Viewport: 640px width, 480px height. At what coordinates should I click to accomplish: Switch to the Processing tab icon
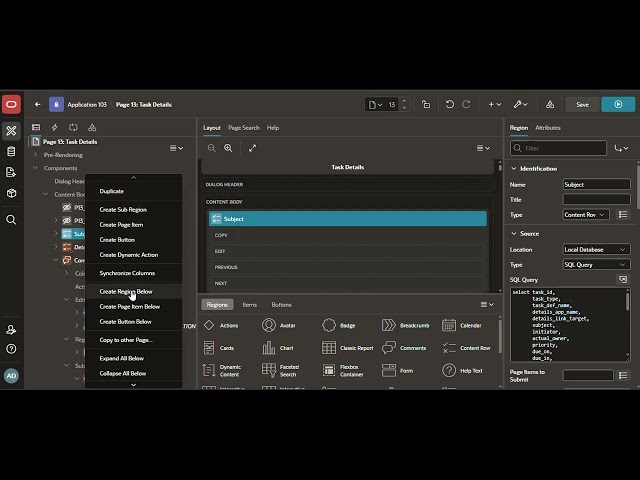(73, 127)
